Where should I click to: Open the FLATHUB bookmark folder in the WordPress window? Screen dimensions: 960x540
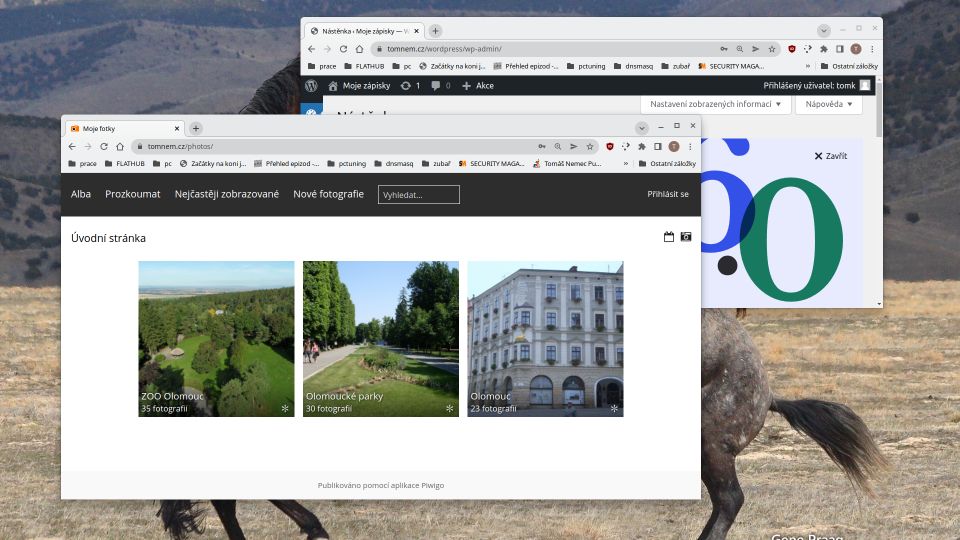(x=364, y=66)
